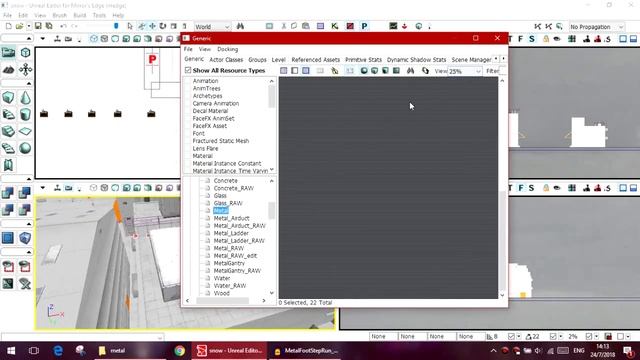Image resolution: width=640 pixels, height=360 pixels.
Task: Click sphere primitive icon in Generic browser toolbar
Action: coord(364,71)
